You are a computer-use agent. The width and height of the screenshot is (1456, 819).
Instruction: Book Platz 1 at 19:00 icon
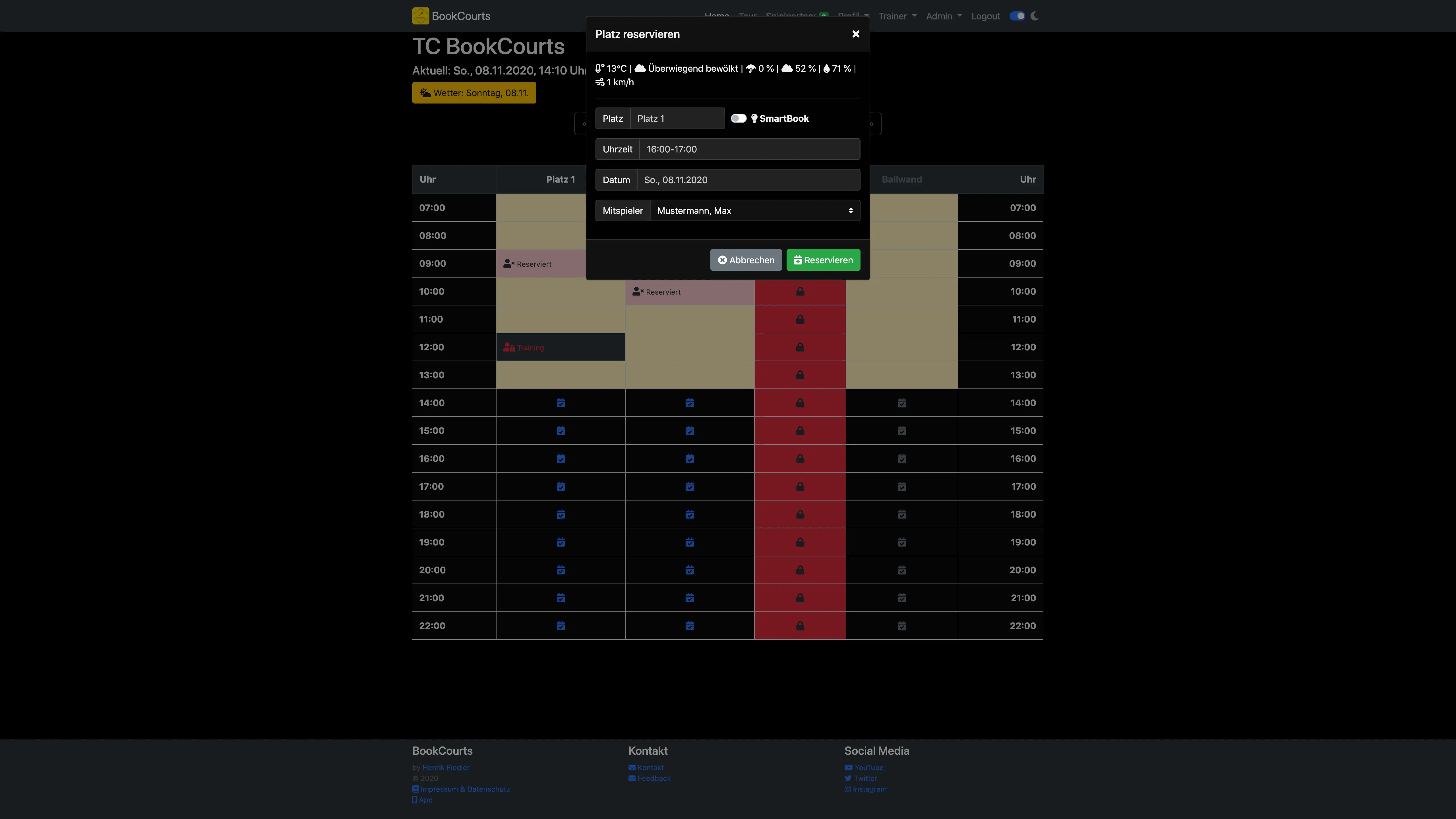560,542
